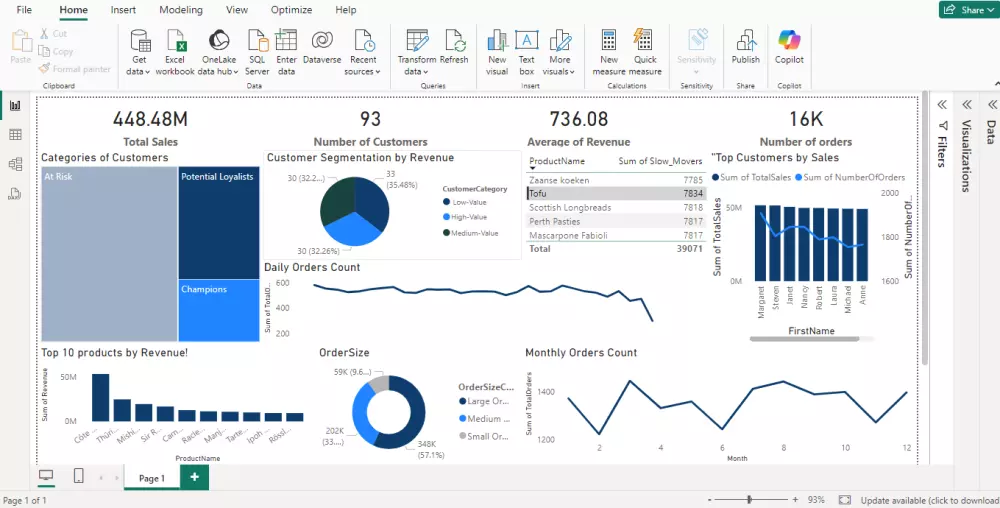The image size is (1000, 508).
Task: Select the Page 1 tab
Action: click(152, 478)
